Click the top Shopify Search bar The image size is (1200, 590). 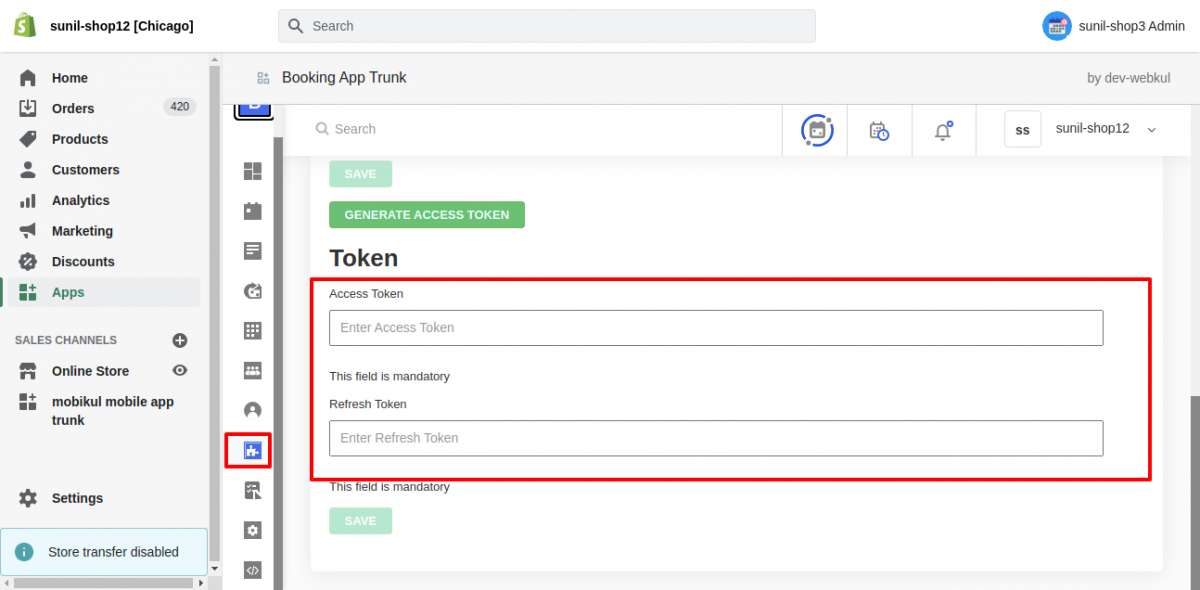[547, 26]
